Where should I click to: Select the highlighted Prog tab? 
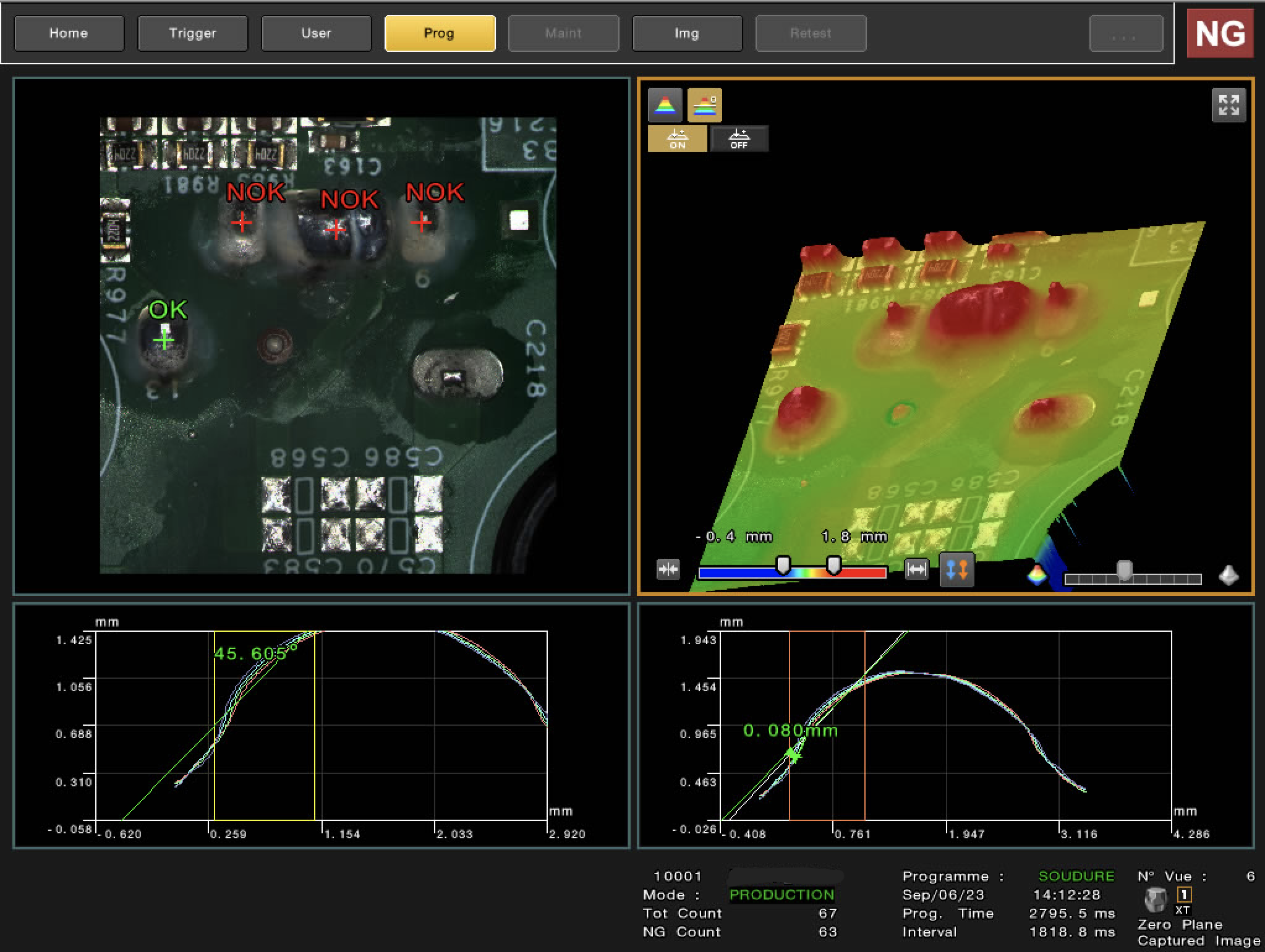[x=440, y=33]
